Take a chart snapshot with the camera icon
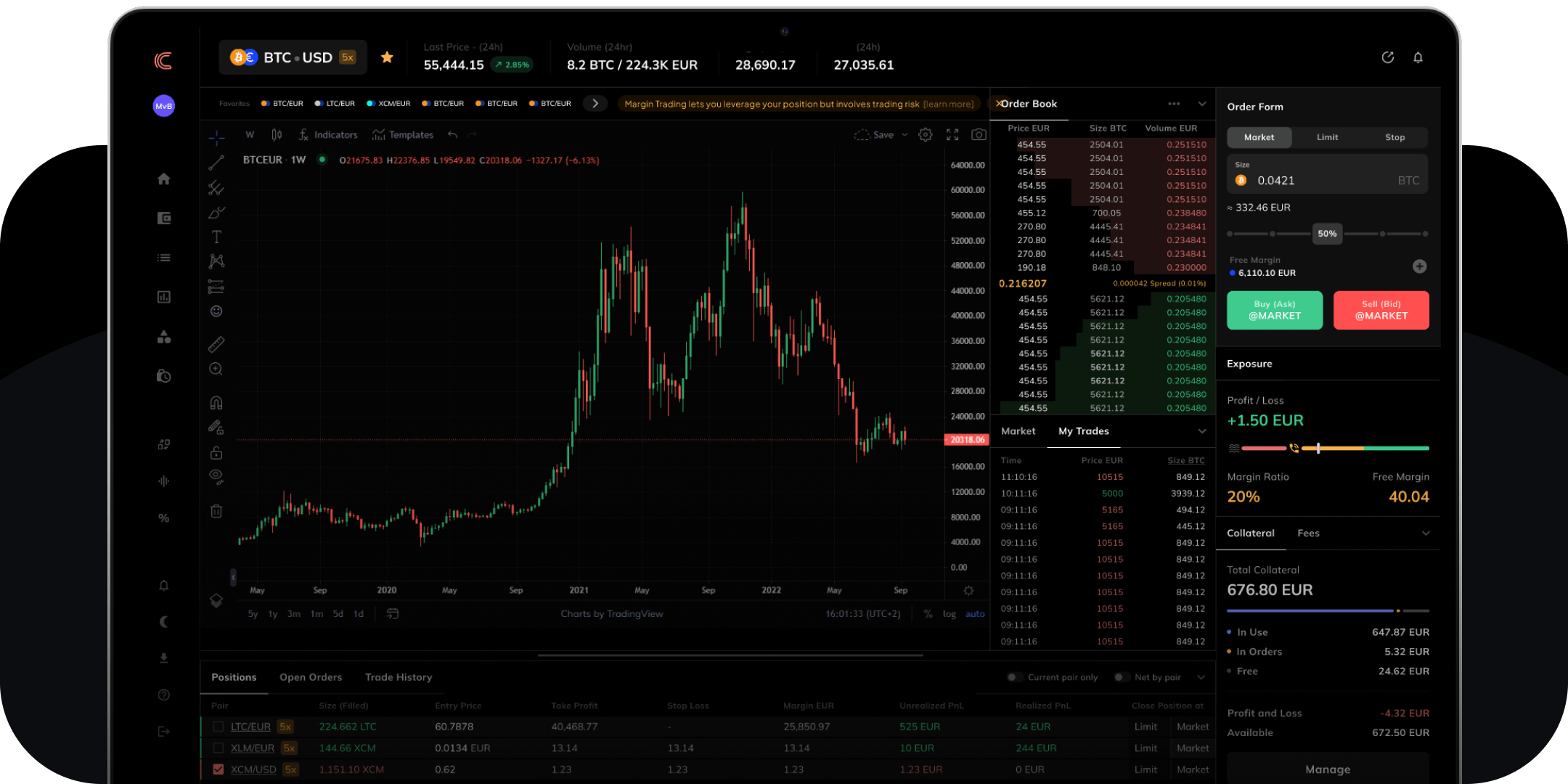The height and width of the screenshot is (784, 1568). (x=979, y=134)
